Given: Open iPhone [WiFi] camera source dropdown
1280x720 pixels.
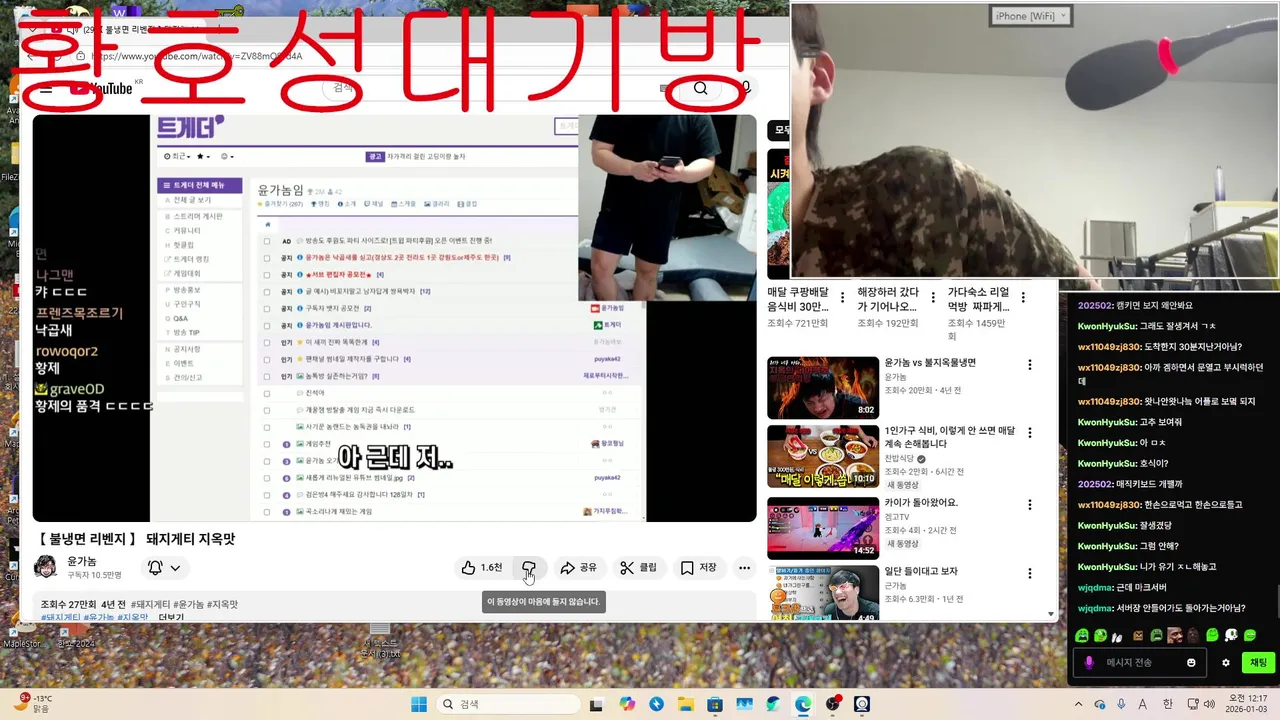Looking at the screenshot, I should point(1031,15).
